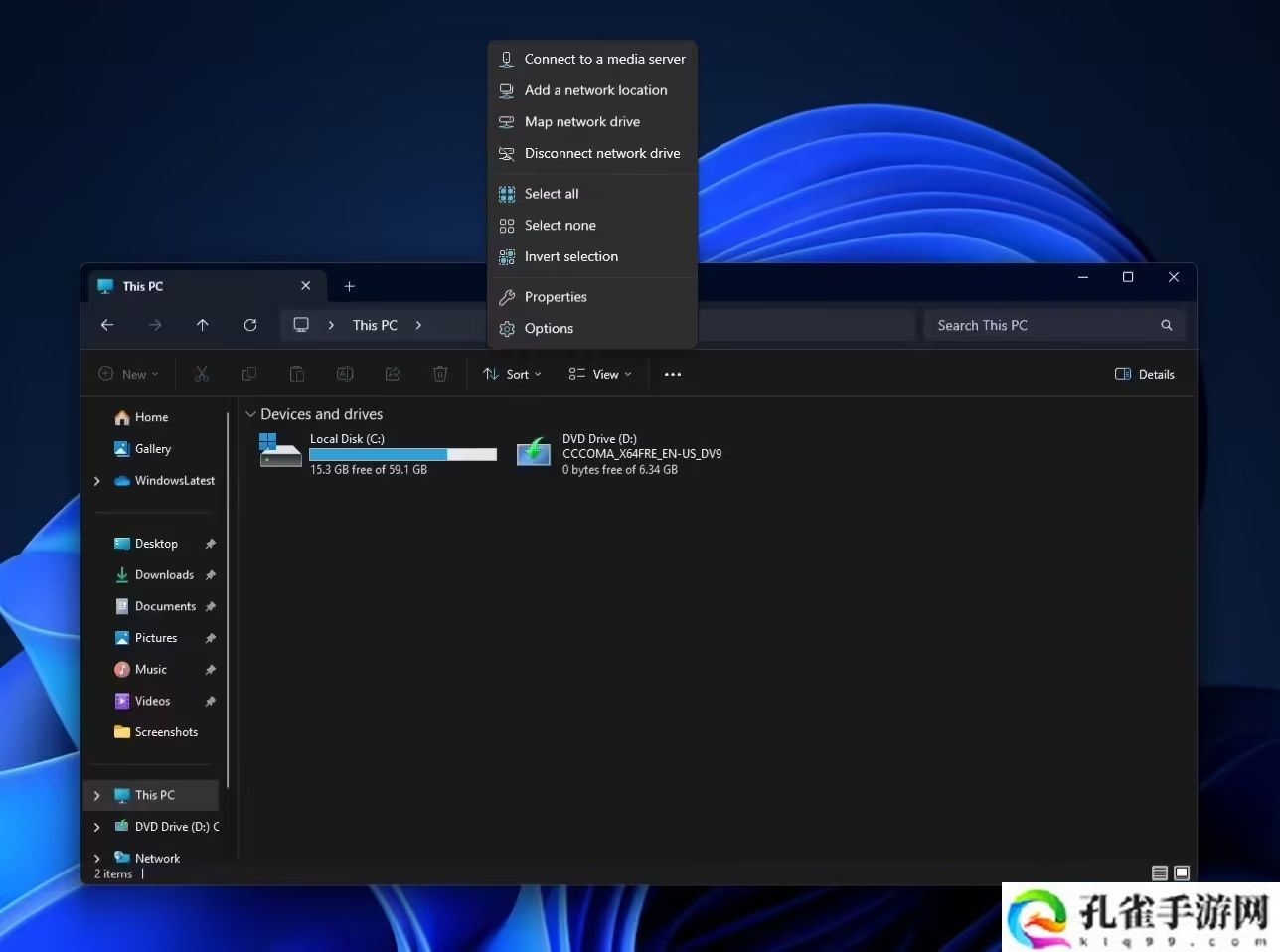The image size is (1280, 952).
Task: Open the Sort dropdown
Action: (512, 374)
